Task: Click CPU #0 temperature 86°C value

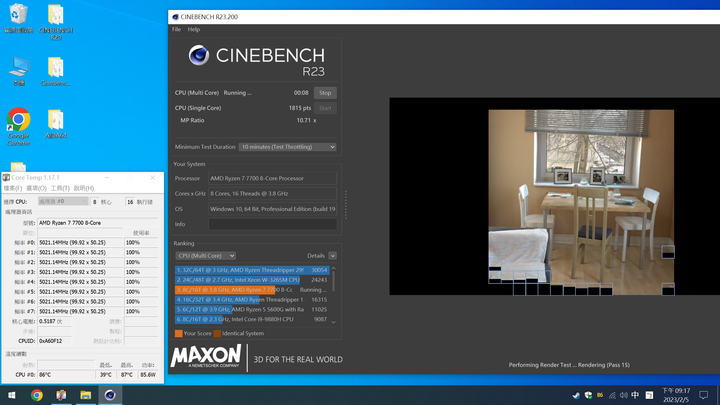Action: pyautogui.click(x=66, y=375)
